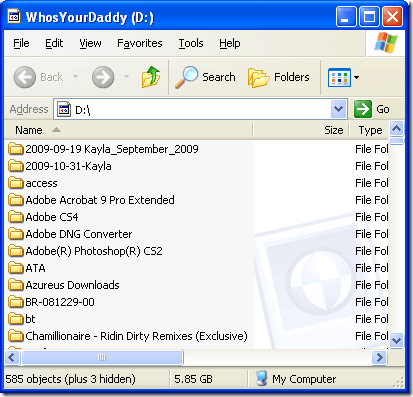This screenshot has height=397, width=413.
Task: Select the Adobe DNG Converter folder icon
Action: coord(16,234)
